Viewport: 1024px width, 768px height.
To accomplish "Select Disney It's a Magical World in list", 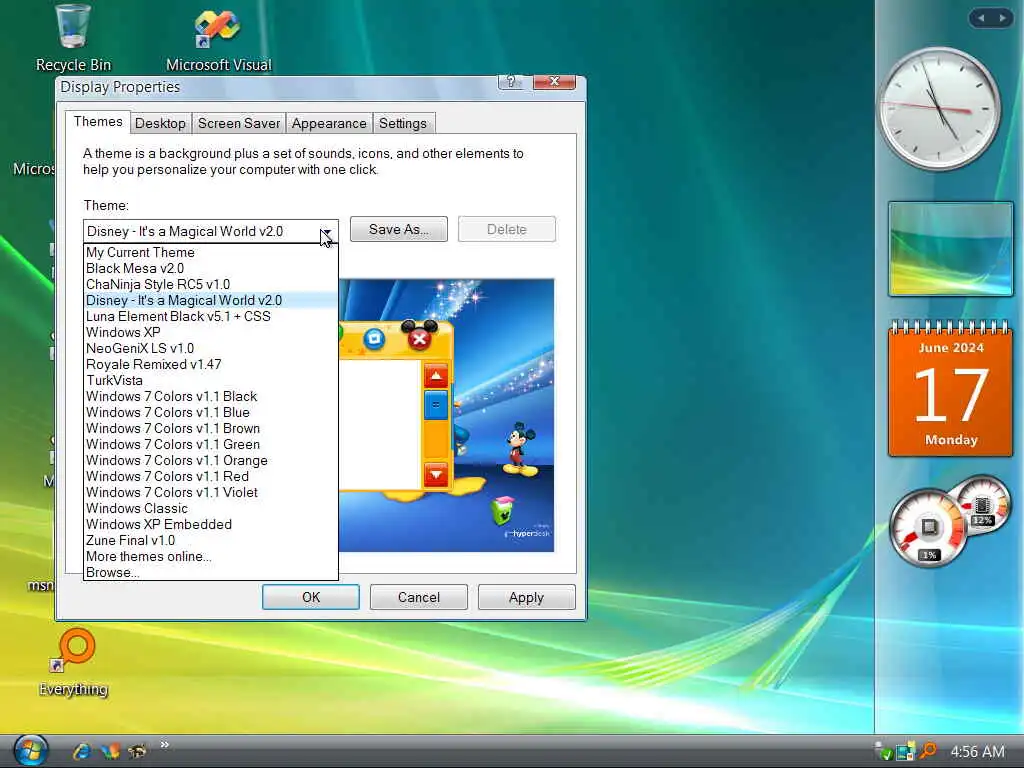I will (210, 300).
